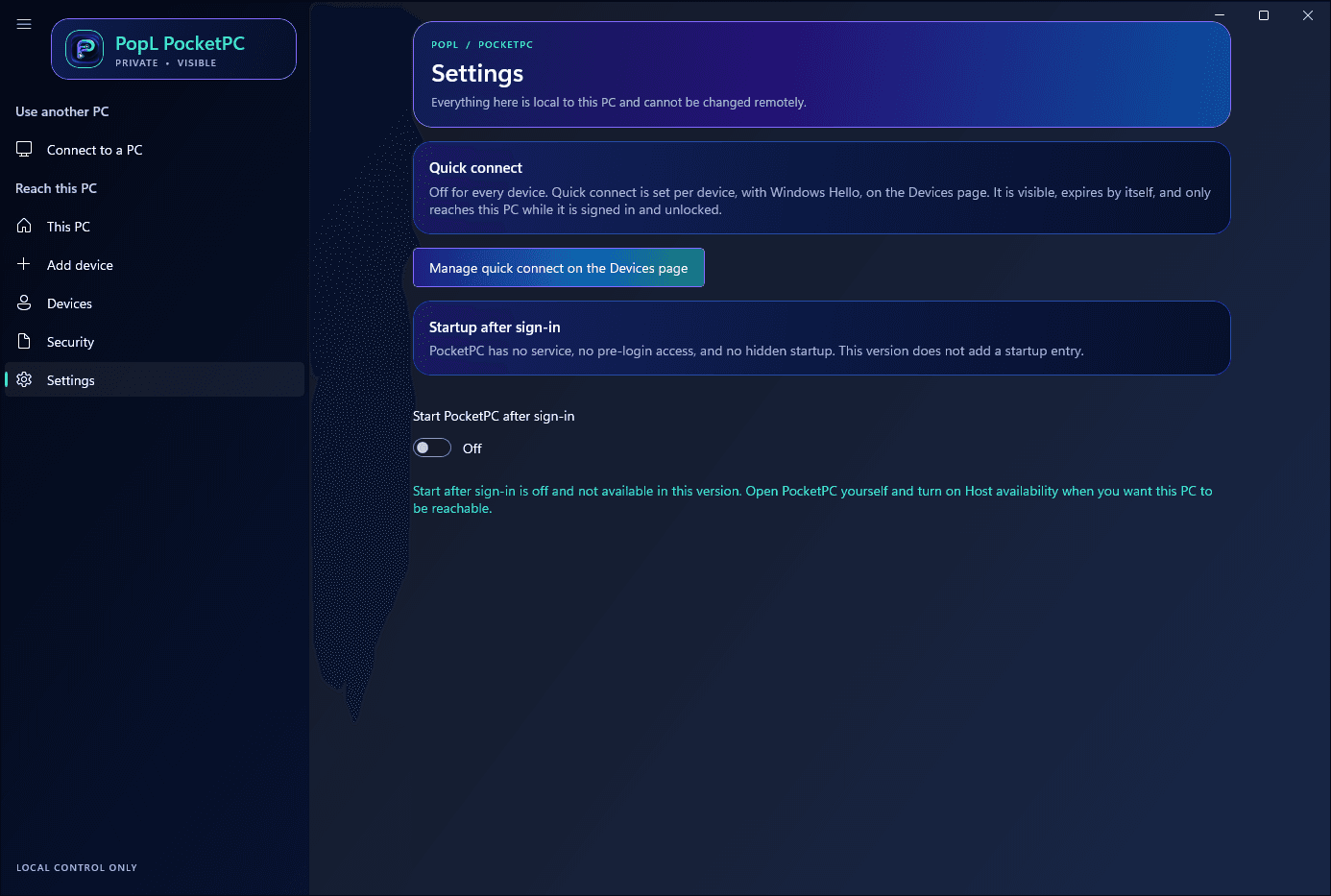The width and height of the screenshot is (1331, 896).
Task: Click Manage quick connect on the Devices page
Action: pyautogui.click(x=559, y=267)
